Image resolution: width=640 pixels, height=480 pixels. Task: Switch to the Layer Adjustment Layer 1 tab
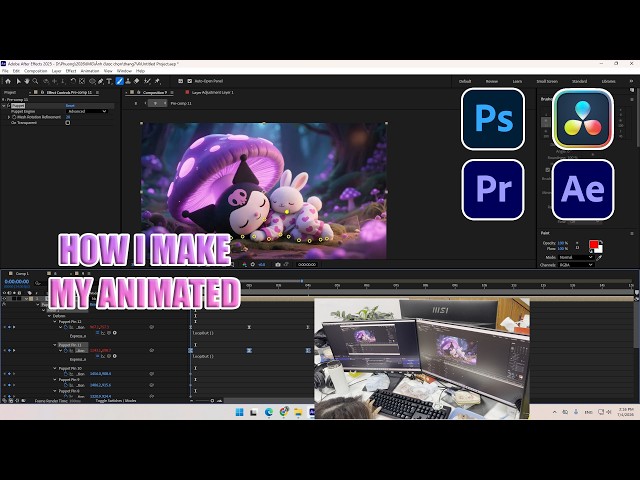213,93
